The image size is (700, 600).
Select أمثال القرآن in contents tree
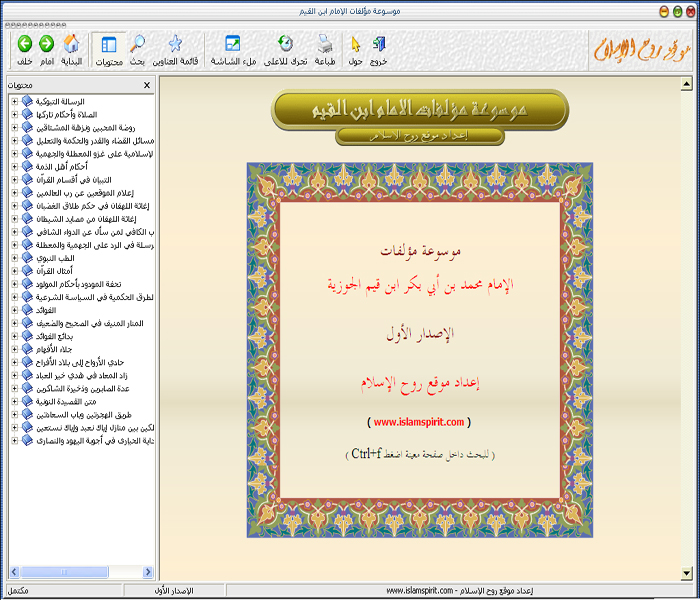pyautogui.click(x=62, y=271)
